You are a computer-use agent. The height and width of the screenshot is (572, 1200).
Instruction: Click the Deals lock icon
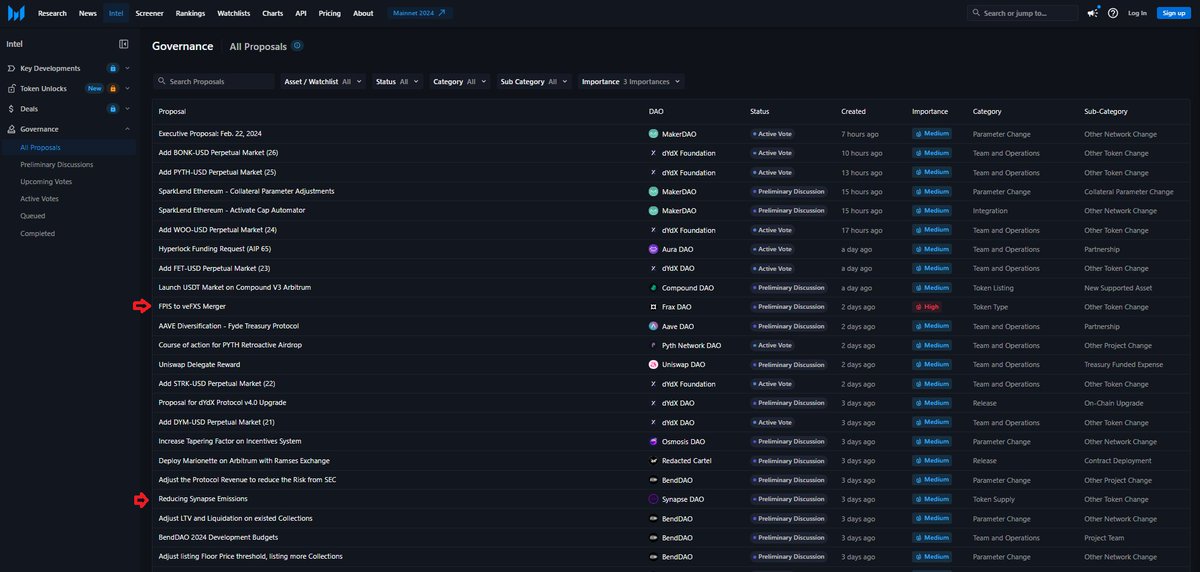tap(114, 108)
